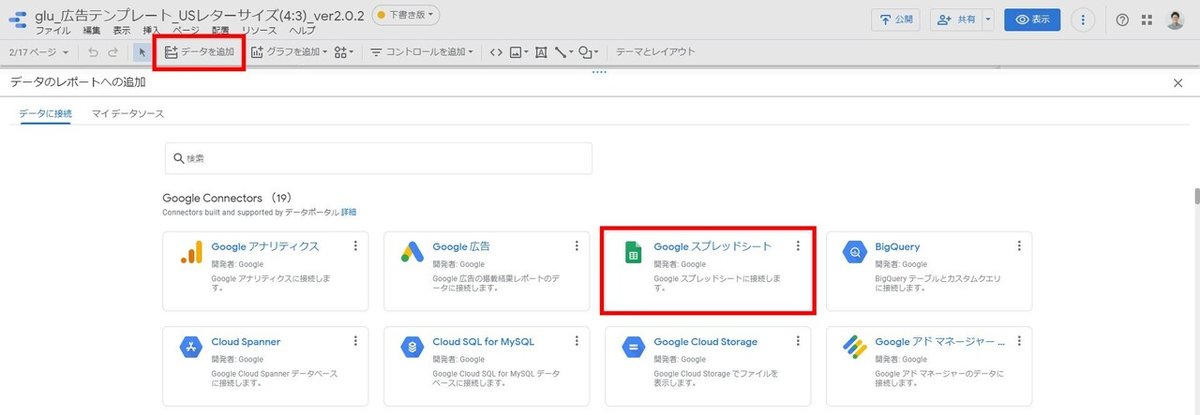Open the user account avatar

click(1176, 19)
